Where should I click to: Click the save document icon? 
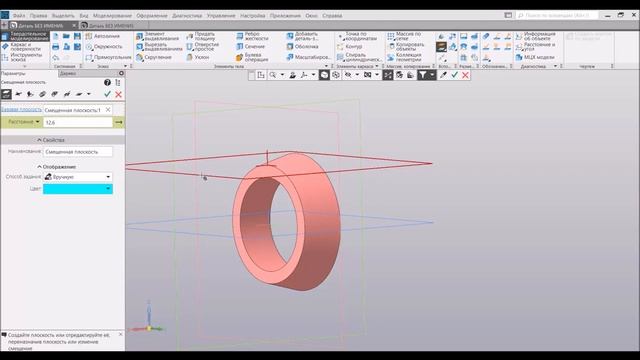click(77, 36)
